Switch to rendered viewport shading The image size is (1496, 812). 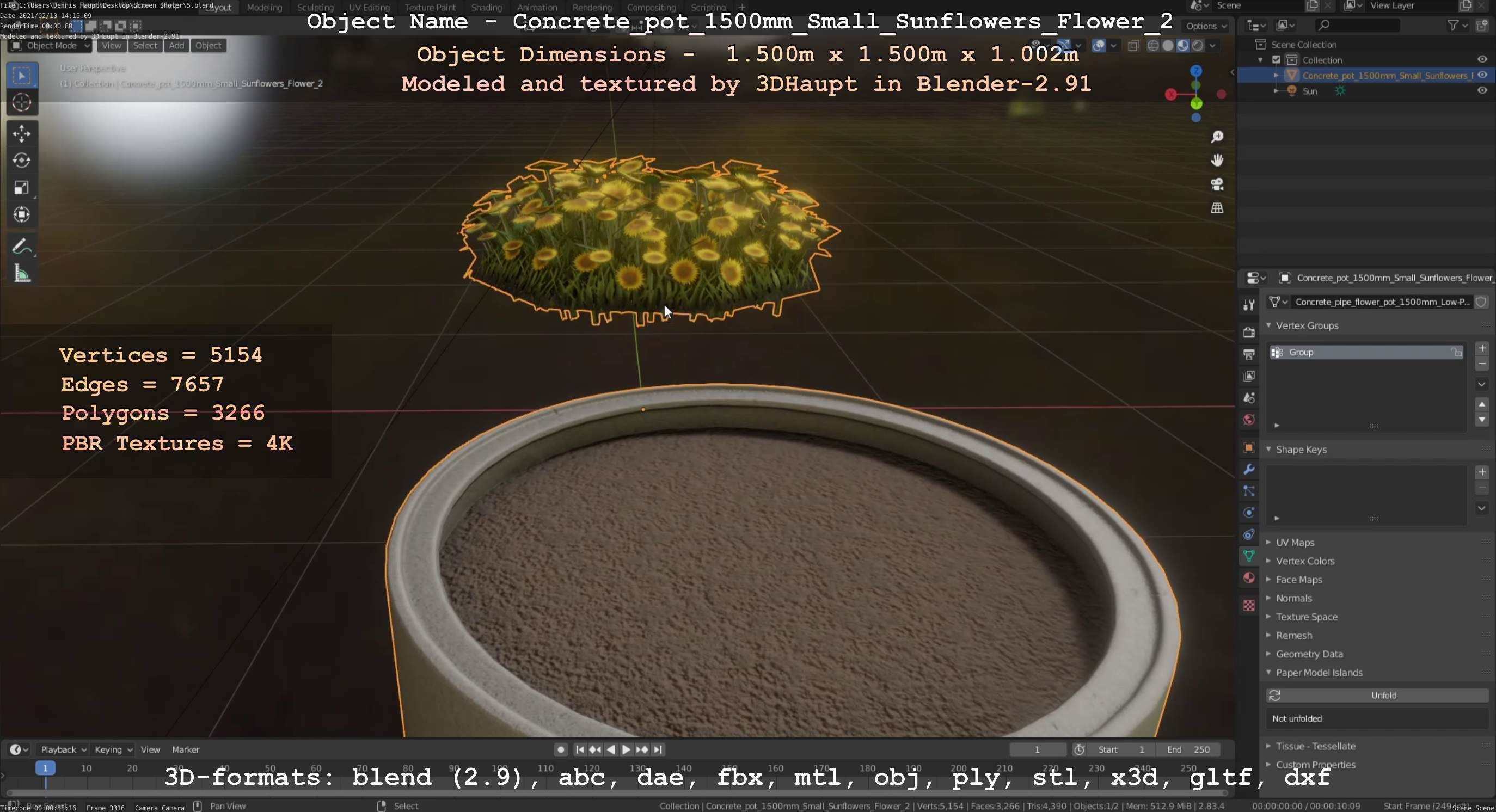pos(1197,45)
